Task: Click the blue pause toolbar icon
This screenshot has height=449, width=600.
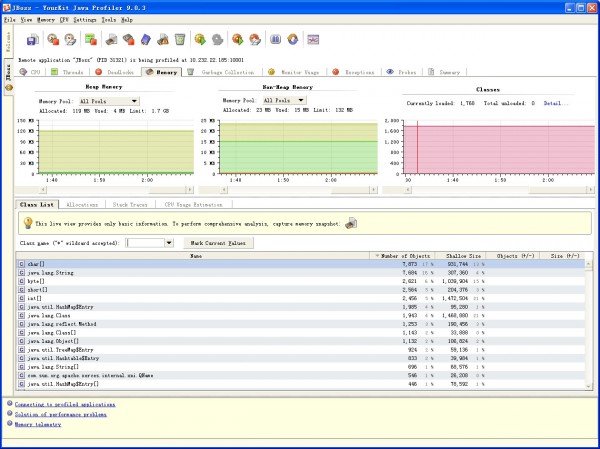Action: (276, 39)
